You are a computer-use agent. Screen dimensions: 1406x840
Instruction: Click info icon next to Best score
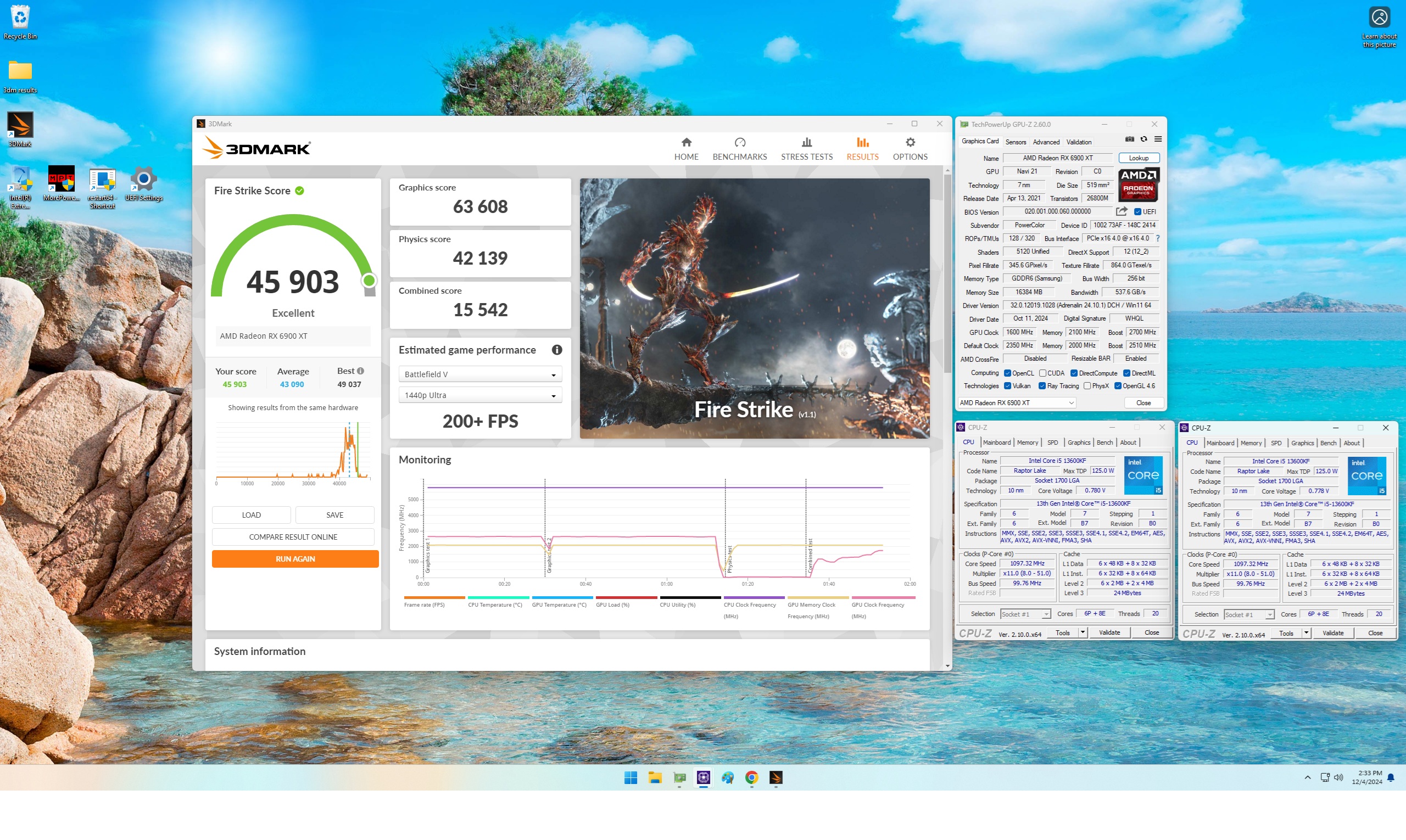(360, 371)
